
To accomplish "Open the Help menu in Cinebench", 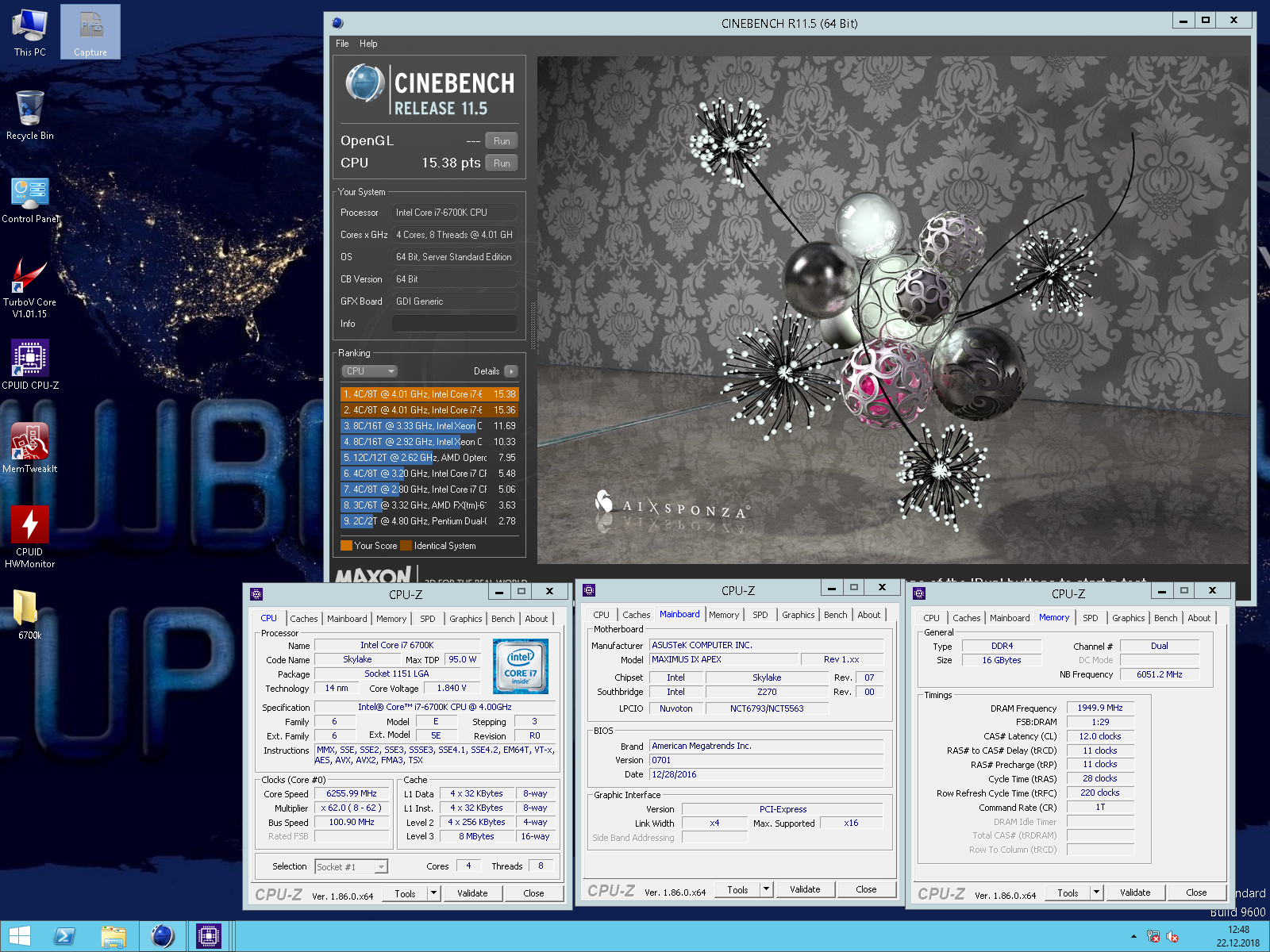I will (x=368, y=44).
